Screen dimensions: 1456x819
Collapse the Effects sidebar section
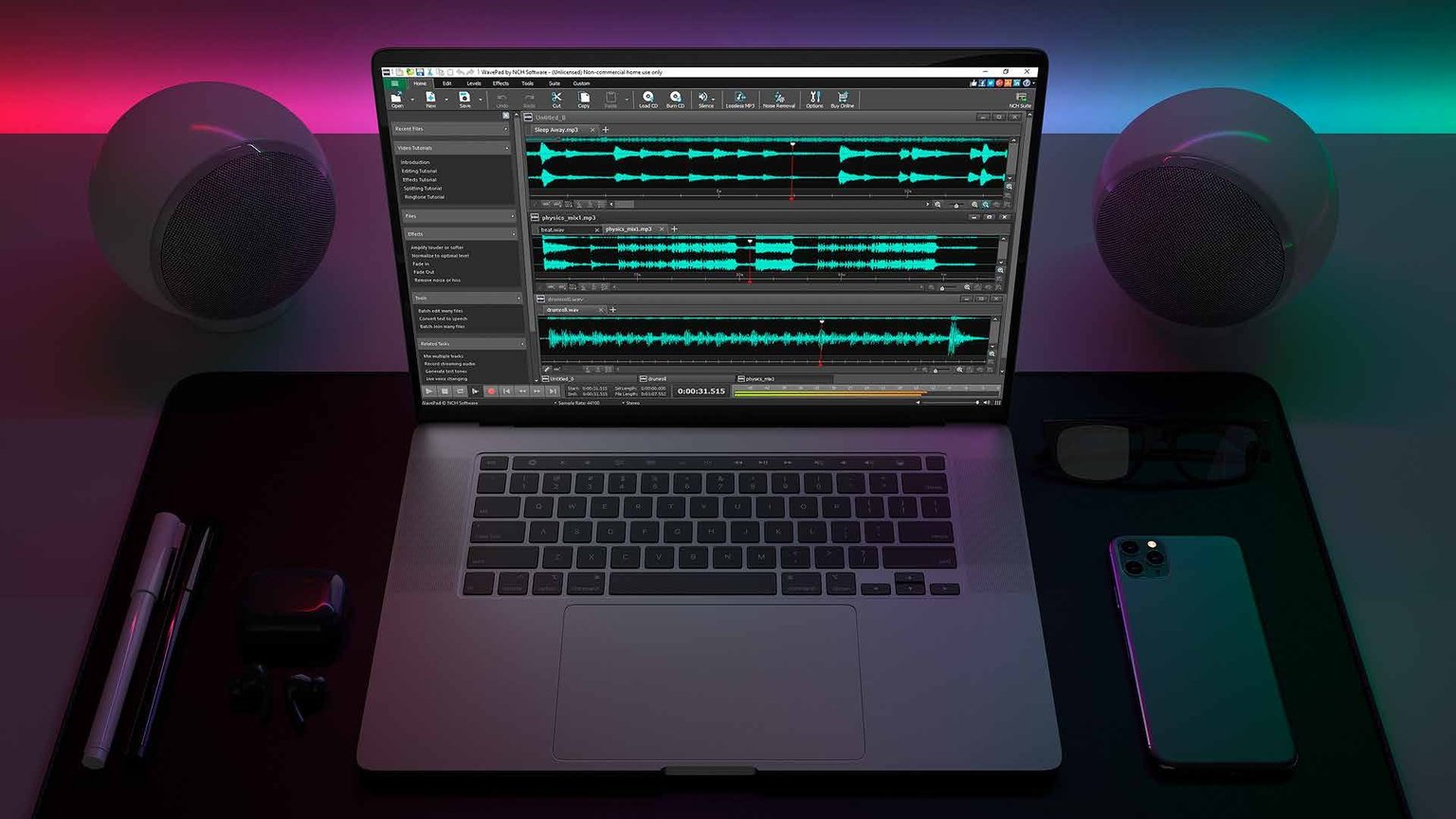click(x=514, y=233)
